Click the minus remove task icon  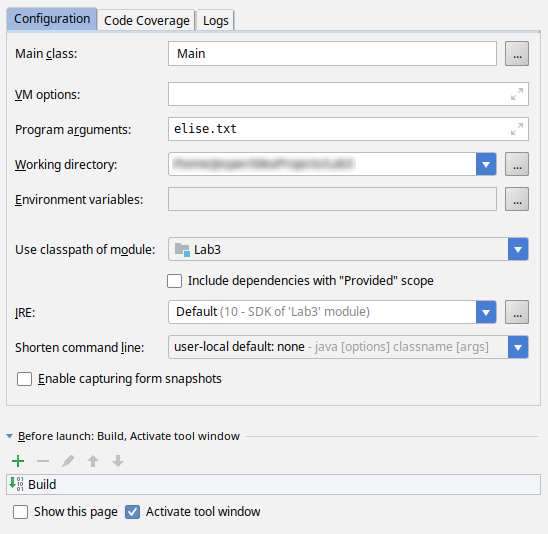coord(43,461)
